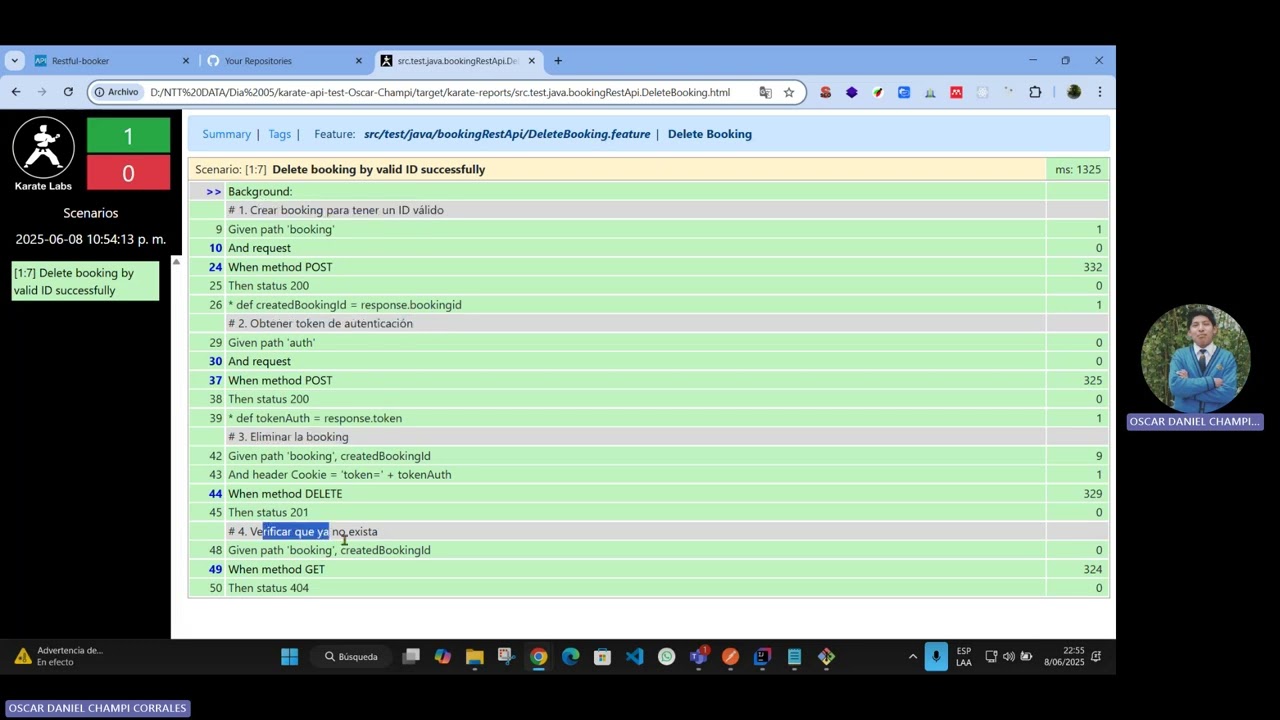Image resolution: width=1280 pixels, height=720 pixels.
Task: Switch to the Restful-booker tab
Action: [x=111, y=61]
